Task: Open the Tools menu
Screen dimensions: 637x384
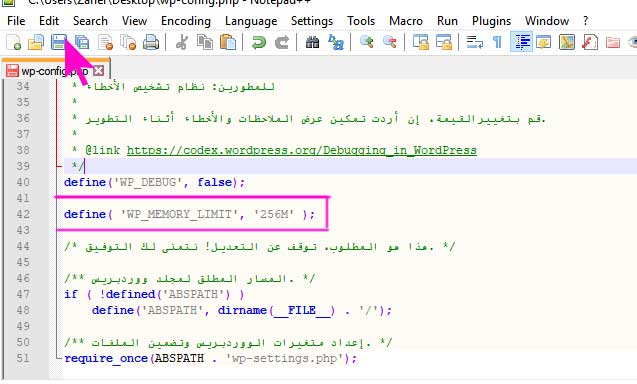Action: [x=361, y=21]
